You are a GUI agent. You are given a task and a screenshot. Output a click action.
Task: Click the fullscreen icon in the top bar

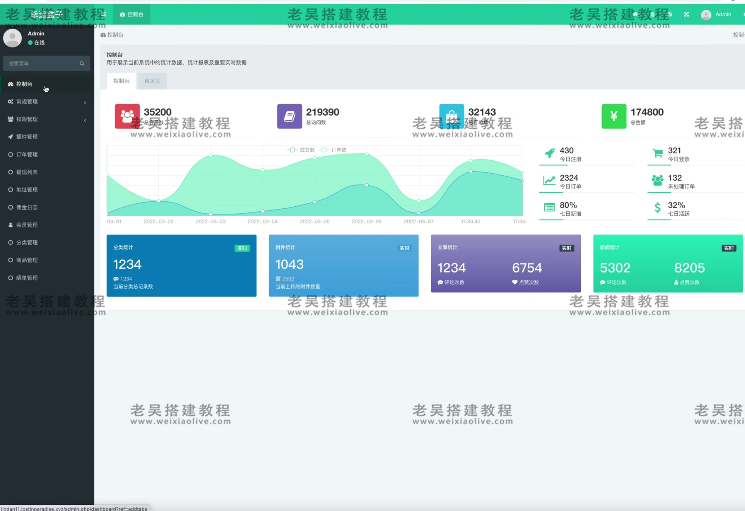pyautogui.click(x=686, y=15)
